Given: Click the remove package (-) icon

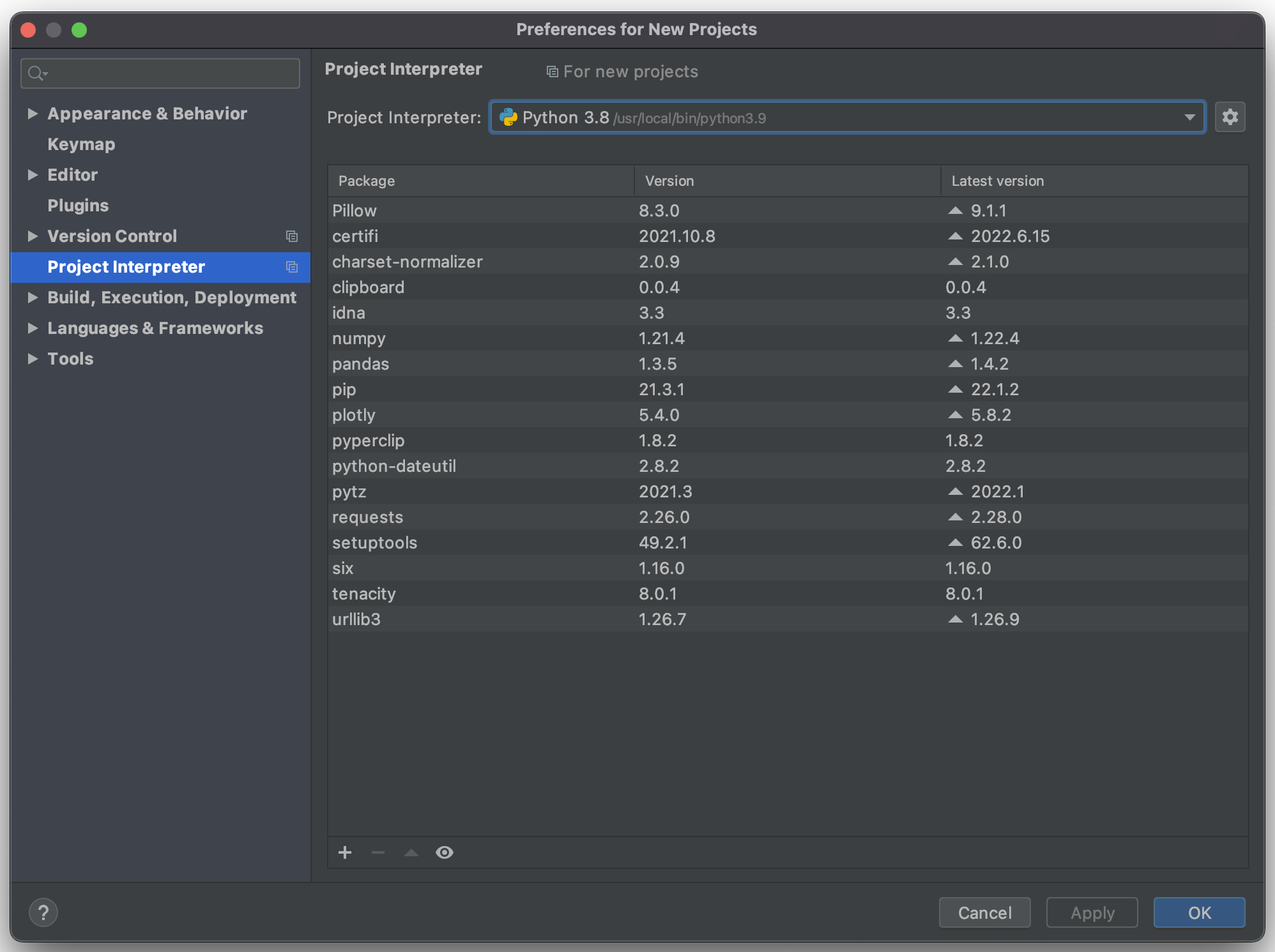Looking at the screenshot, I should (378, 852).
